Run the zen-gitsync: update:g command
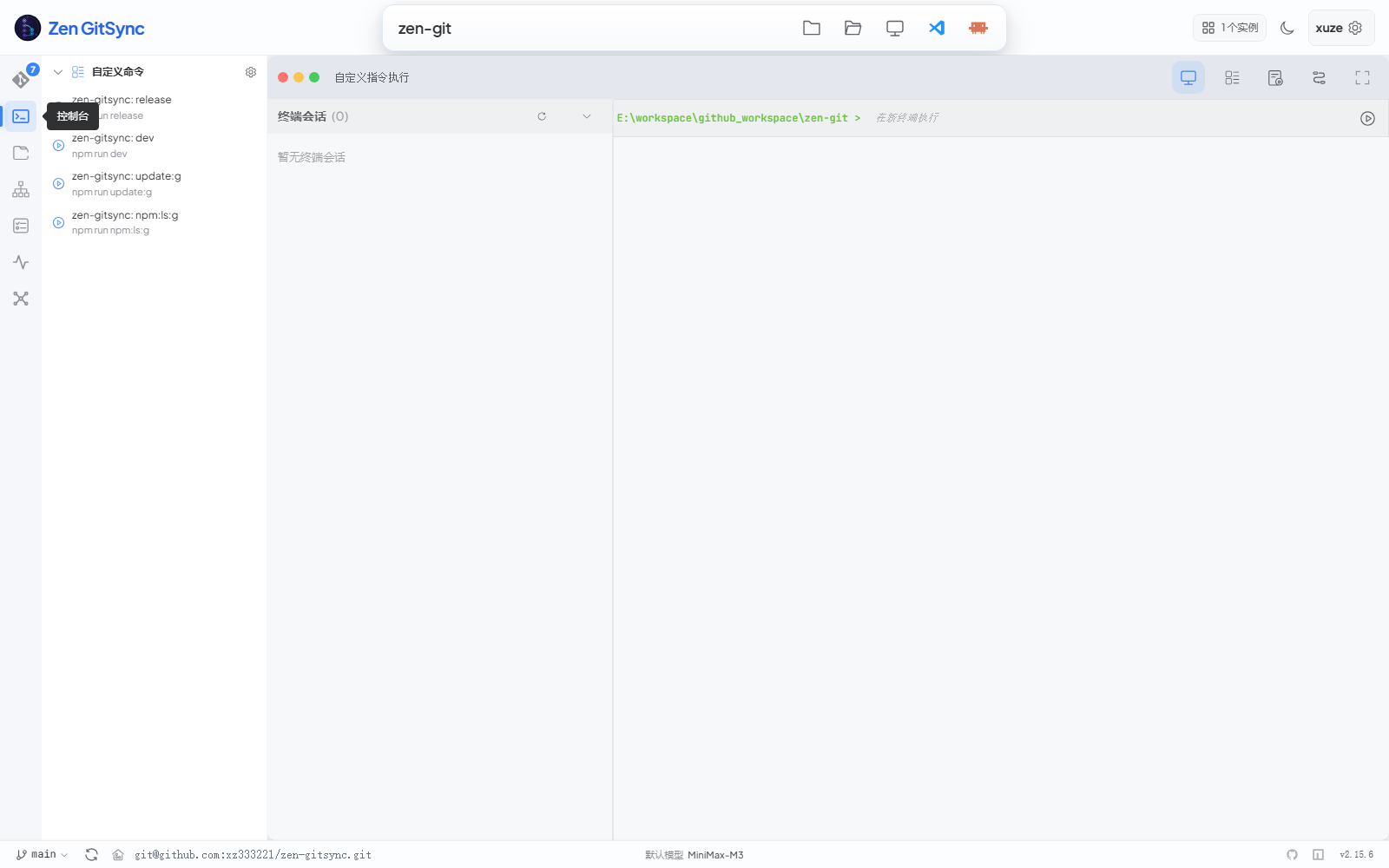 [x=58, y=183]
